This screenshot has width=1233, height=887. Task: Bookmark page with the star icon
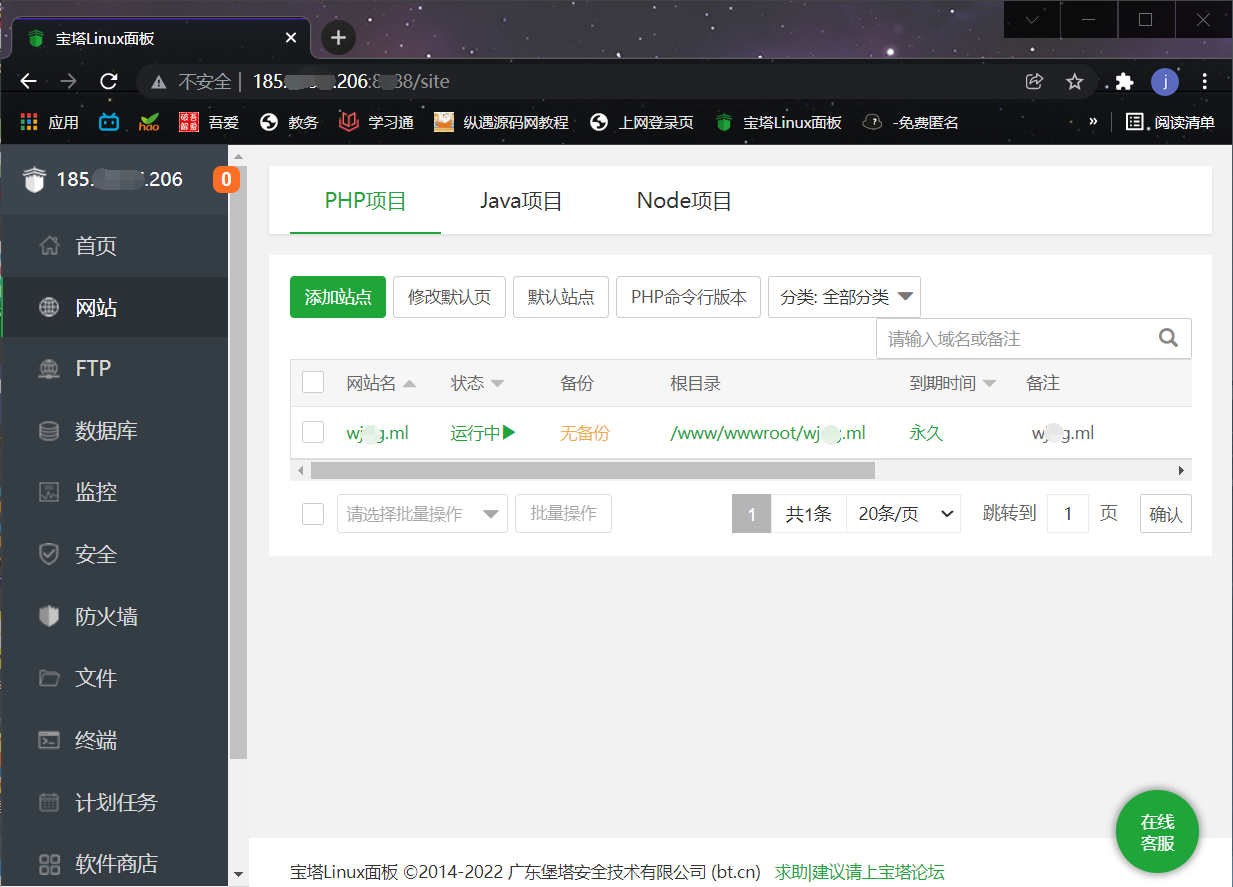[x=1075, y=82]
